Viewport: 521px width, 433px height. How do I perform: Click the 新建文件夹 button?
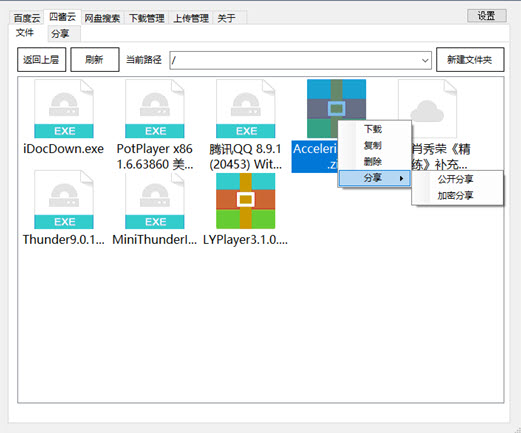tap(470, 60)
